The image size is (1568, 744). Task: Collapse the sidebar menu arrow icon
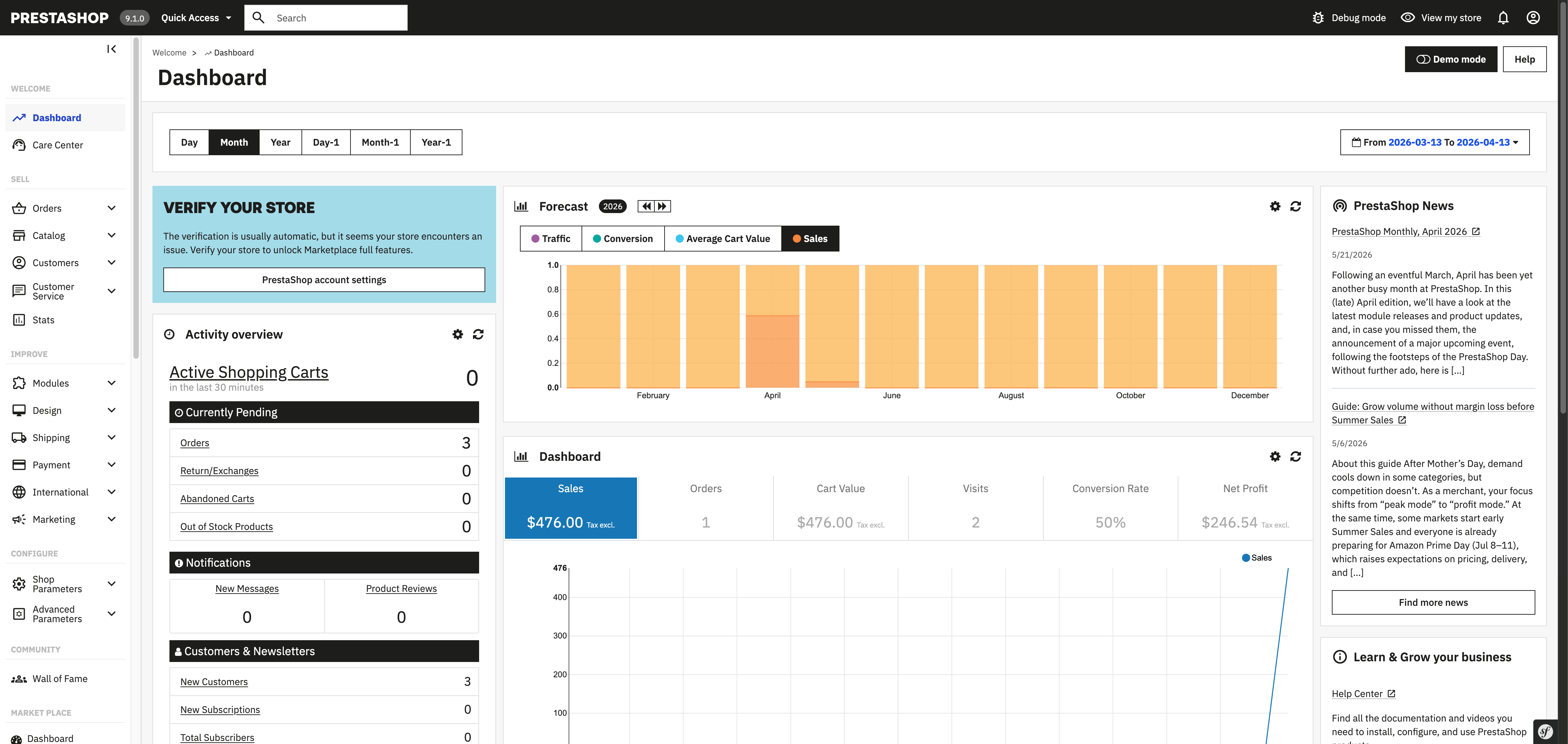(x=111, y=49)
